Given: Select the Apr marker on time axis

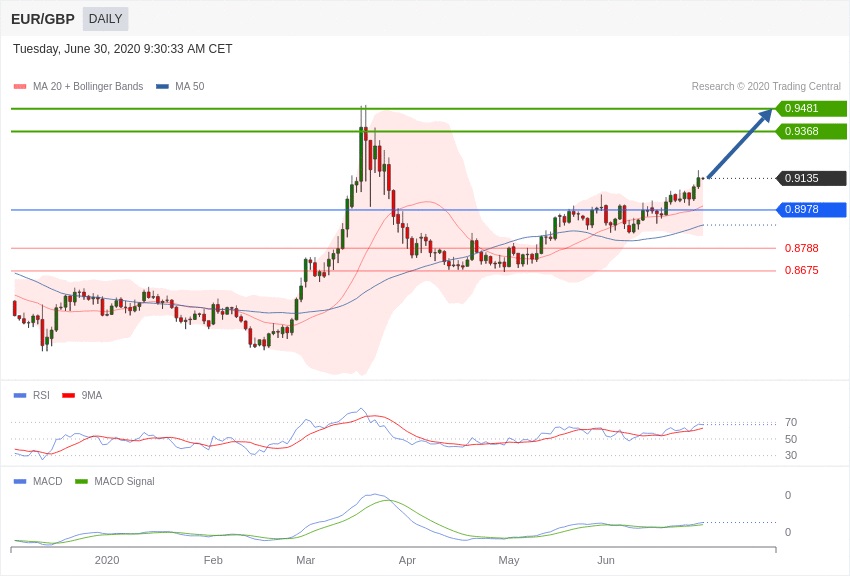Looking at the screenshot, I should (407, 560).
